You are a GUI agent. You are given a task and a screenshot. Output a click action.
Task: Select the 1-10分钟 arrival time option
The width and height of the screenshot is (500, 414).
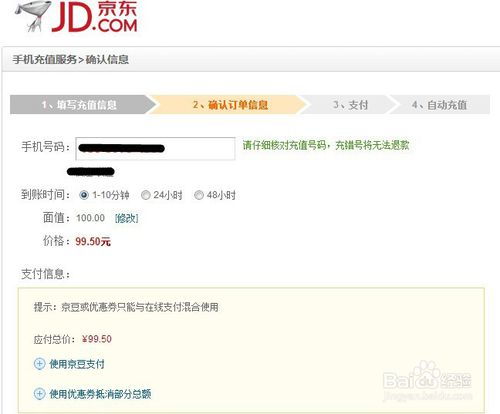click(x=84, y=195)
